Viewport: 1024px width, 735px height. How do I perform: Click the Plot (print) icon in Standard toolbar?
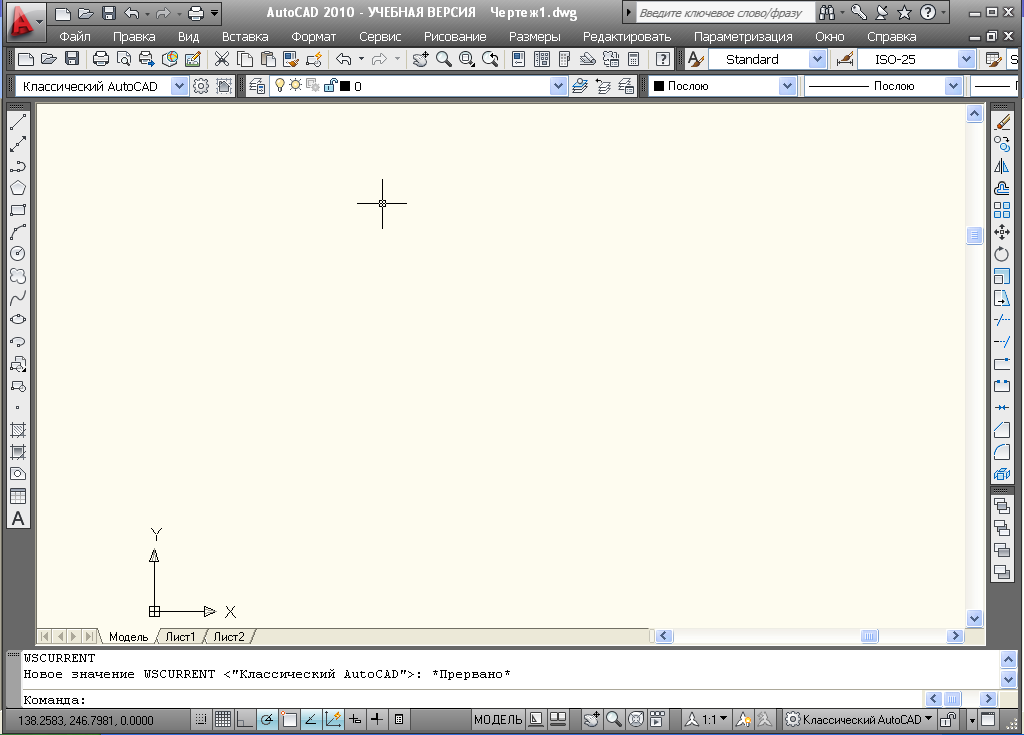pos(101,59)
